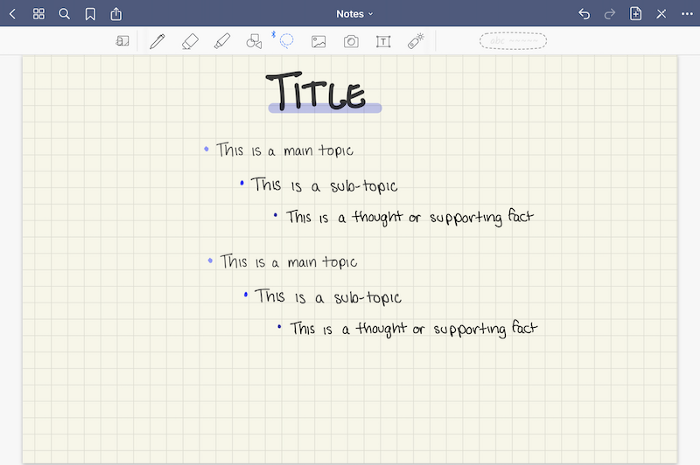Insert an image with the picture tool
The width and height of the screenshot is (700, 465).
pyautogui.click(x=319, y=42)
